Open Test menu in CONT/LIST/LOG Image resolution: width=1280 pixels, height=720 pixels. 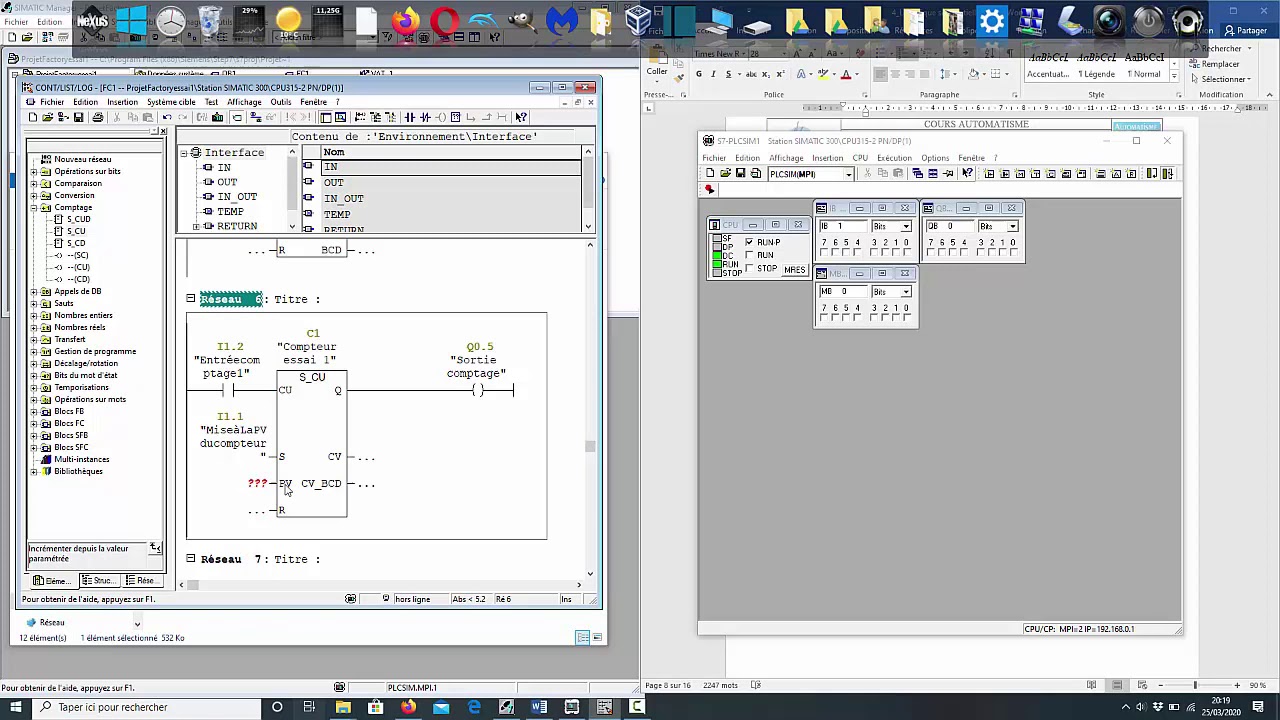[x=211, y=102]
